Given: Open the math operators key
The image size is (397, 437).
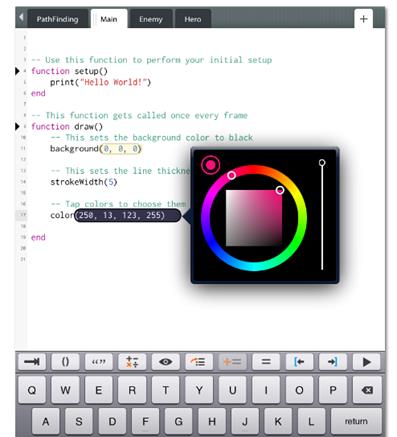Looking at the screenshot, I should (x=132, y=362).
